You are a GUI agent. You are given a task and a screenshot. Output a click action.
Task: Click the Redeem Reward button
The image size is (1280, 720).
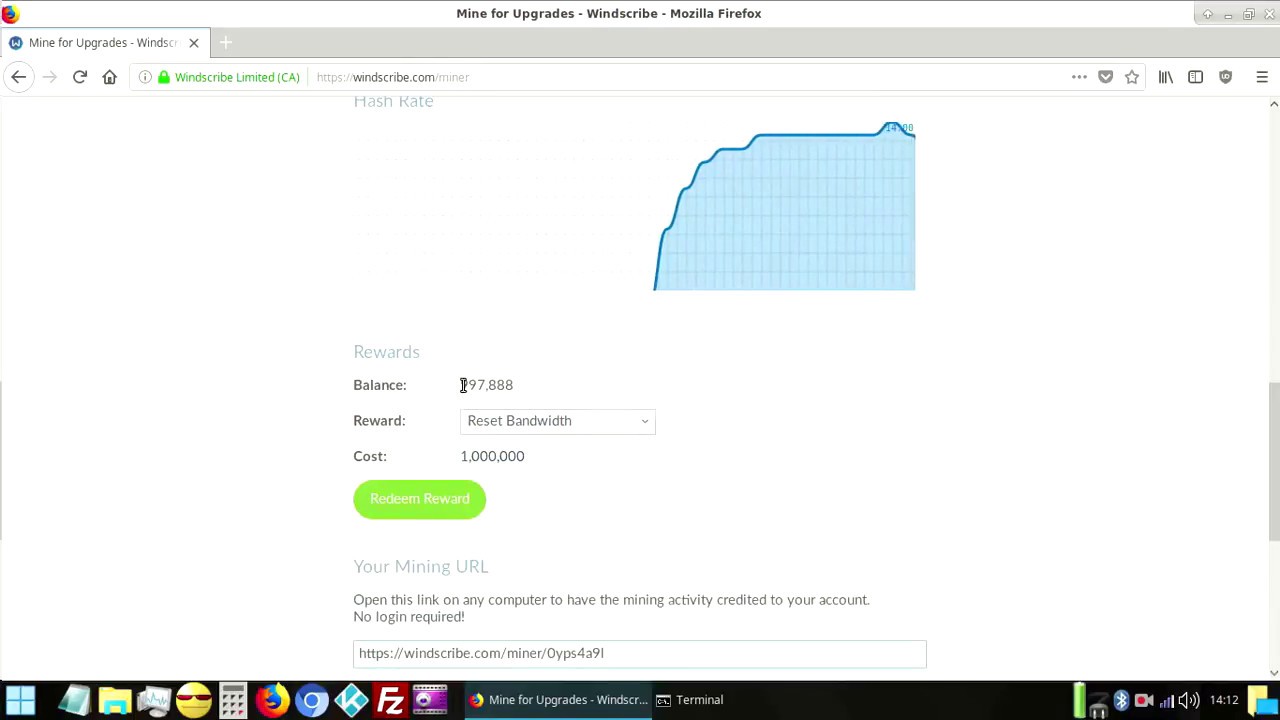(419, 499)
